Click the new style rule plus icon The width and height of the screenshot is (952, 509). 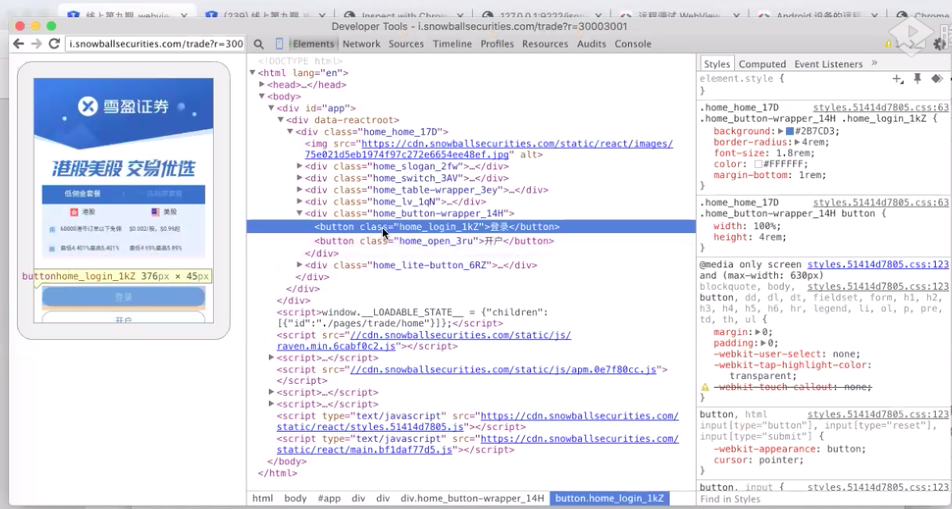pos(897,78)
